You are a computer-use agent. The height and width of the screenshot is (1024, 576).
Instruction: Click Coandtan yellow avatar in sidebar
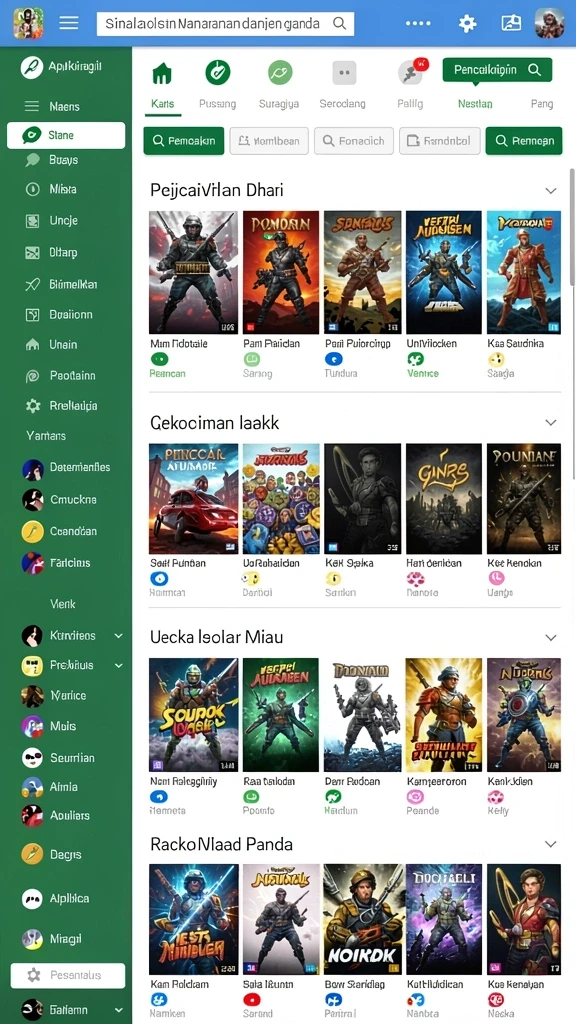tap(33, 532)
